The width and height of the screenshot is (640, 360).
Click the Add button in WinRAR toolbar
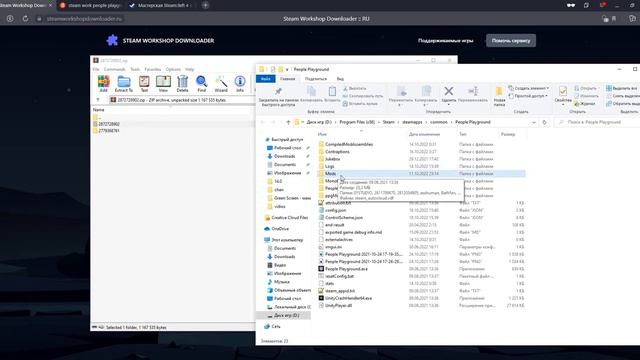tap(103, 84)
